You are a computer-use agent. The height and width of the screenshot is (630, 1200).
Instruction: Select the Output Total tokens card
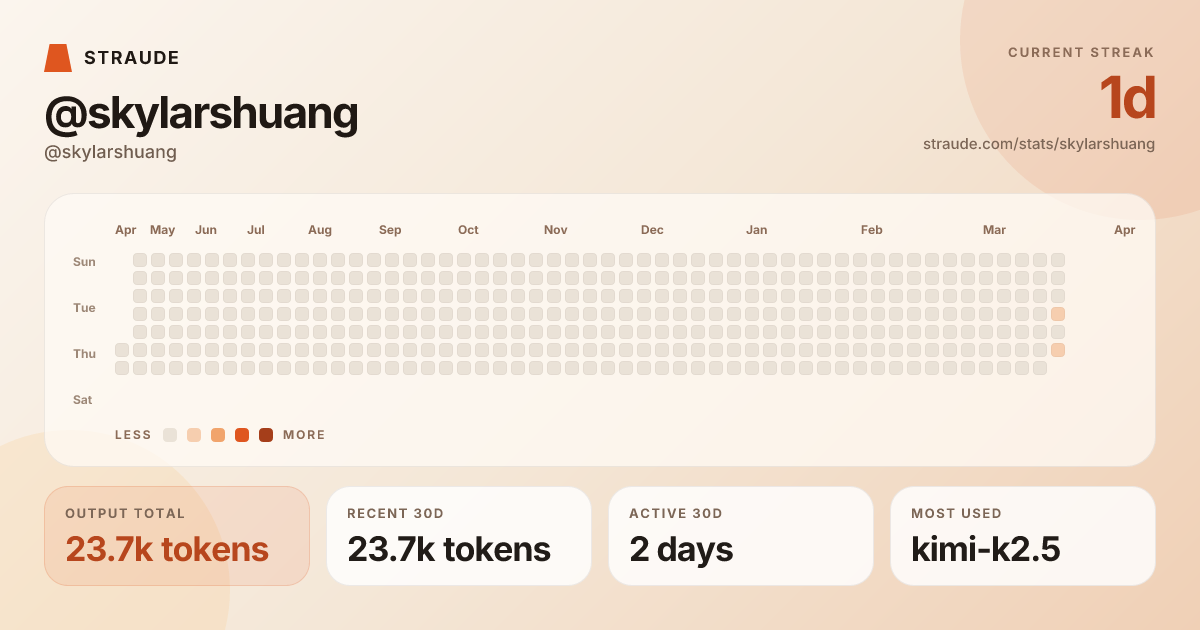pos(177,536)
